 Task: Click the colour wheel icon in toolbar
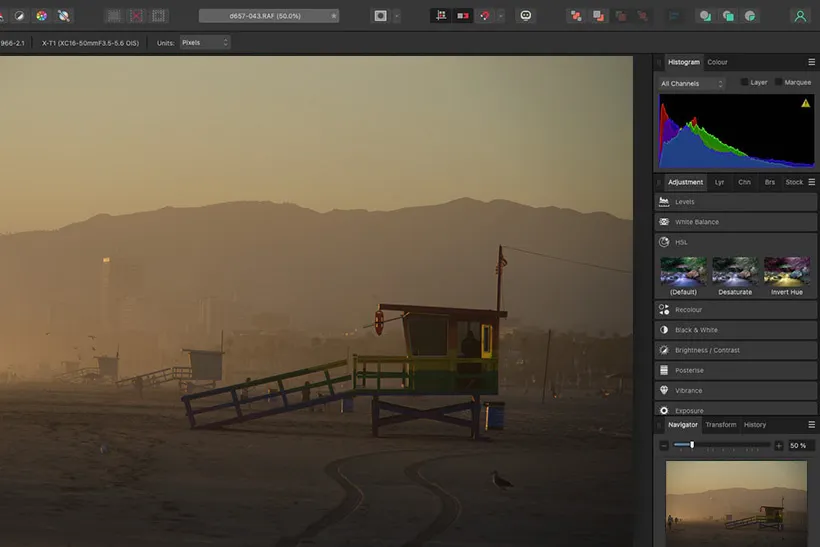pyautogui.click(x=41, y=16)
